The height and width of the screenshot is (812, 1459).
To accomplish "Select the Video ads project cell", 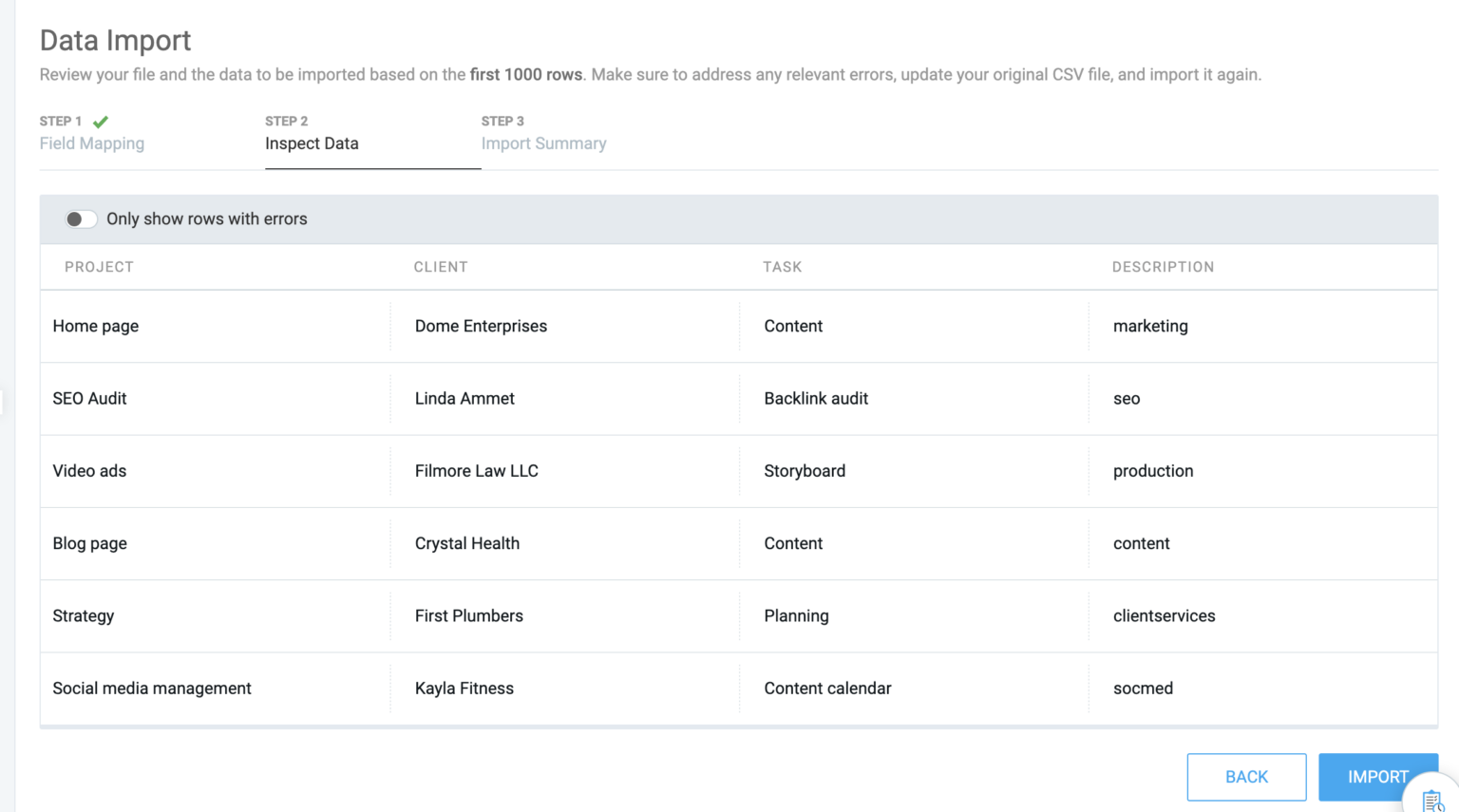I will point(215,471).
